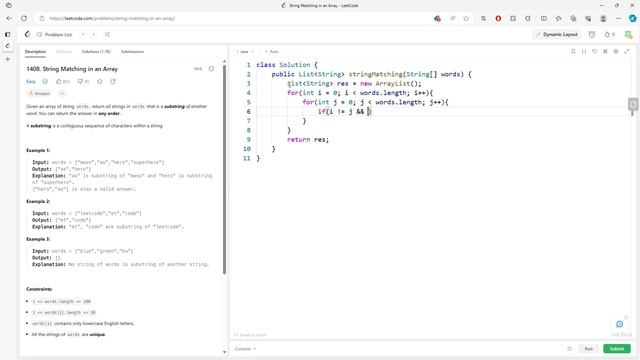Open the green user avatar menu

point(629,35)
